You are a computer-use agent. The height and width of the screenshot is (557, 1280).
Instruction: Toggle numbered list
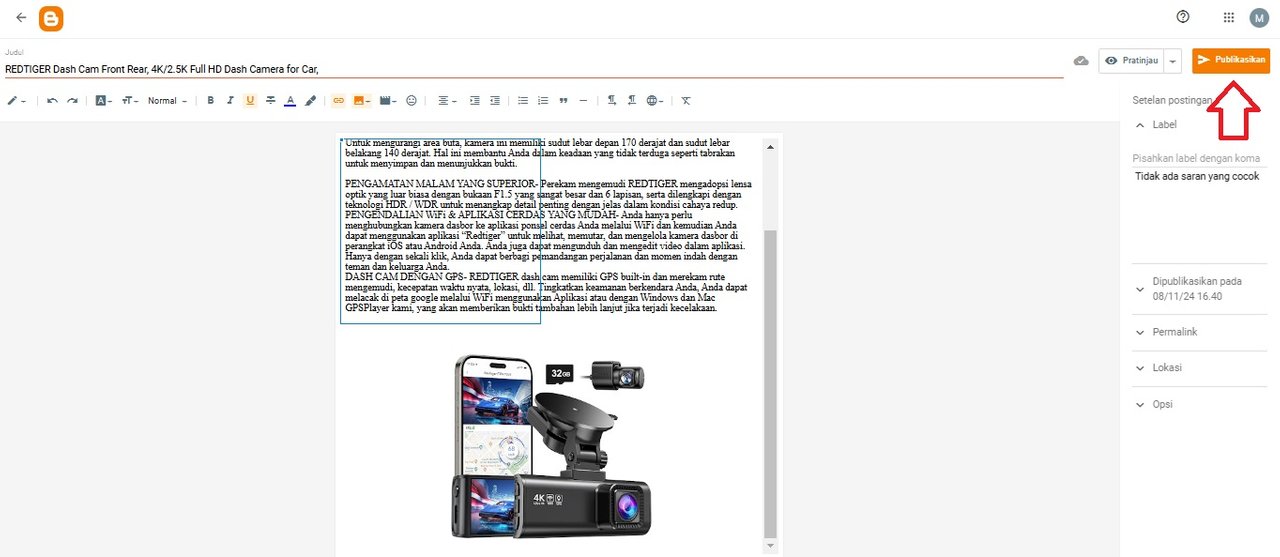click(543, 101)
